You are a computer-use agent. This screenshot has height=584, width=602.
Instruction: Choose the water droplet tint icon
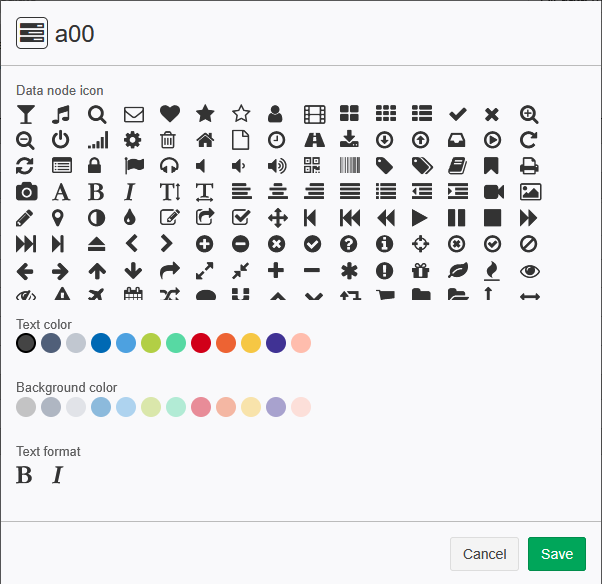click(130, 218)
